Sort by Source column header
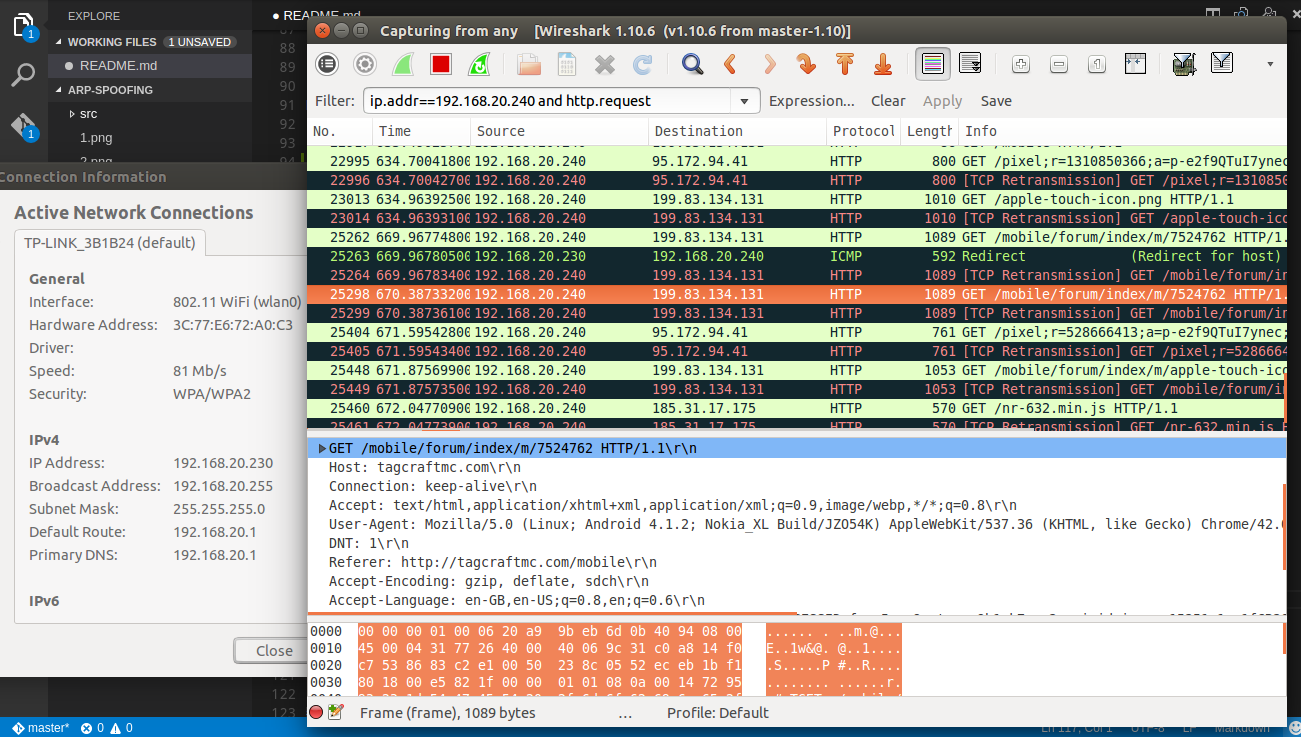 558,131
